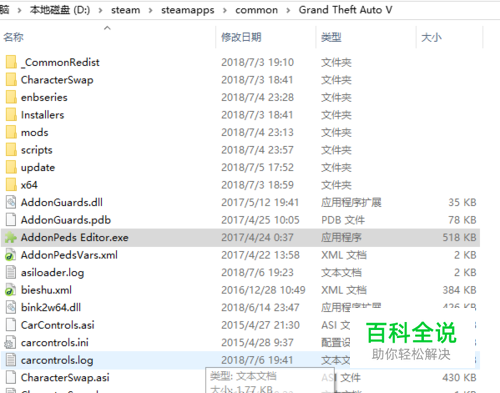Select the CharacterSwap folder icon
Image resolution: width=500 pixels, height=393 pixels.
click(x=11, y=80)
